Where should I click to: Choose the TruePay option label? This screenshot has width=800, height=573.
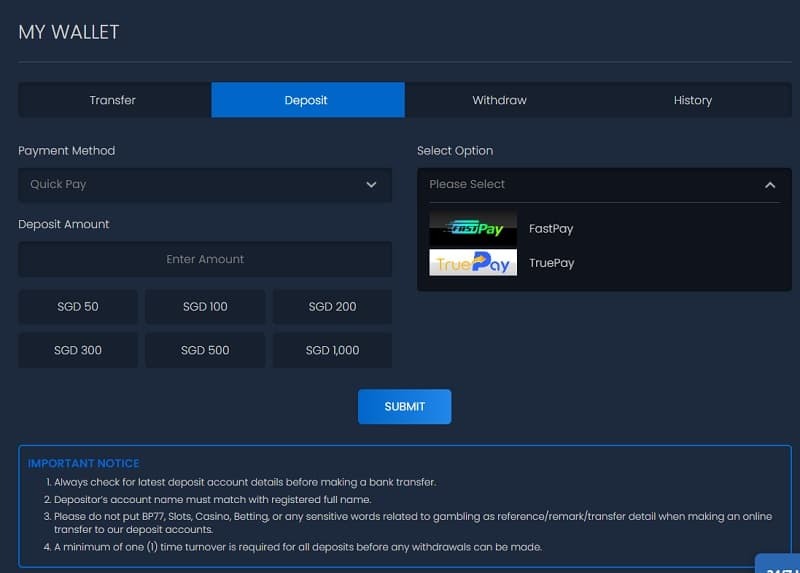552,263
